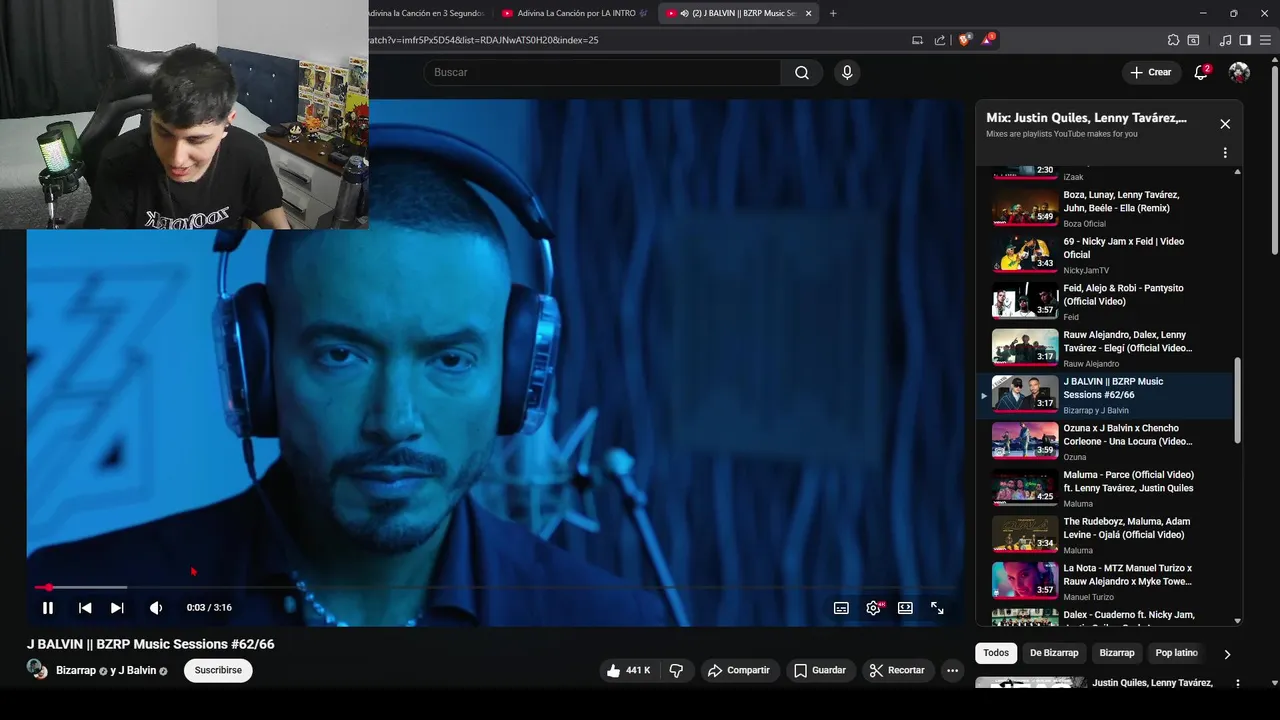Screen dimensions: 1280x720
Task: Like the video with 441 K thumbs up
Action: [628, 670]
